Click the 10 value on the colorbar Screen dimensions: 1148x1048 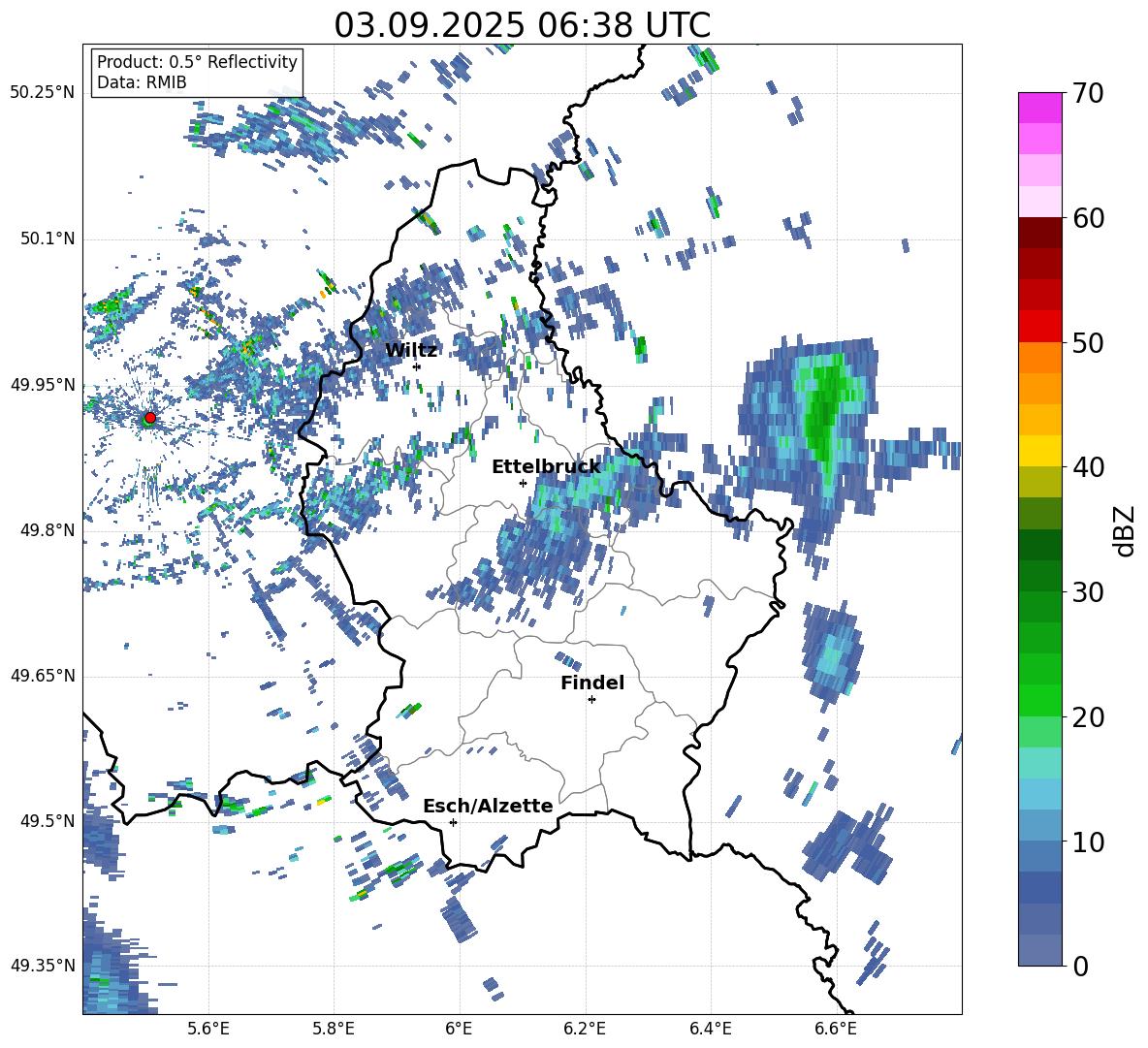point(1088,842)
